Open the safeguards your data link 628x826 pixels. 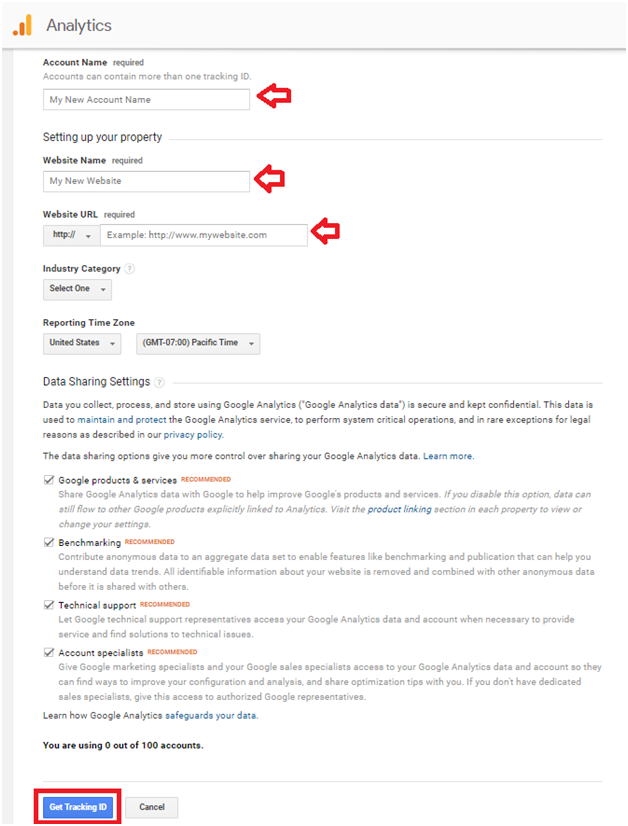point(211,715)
